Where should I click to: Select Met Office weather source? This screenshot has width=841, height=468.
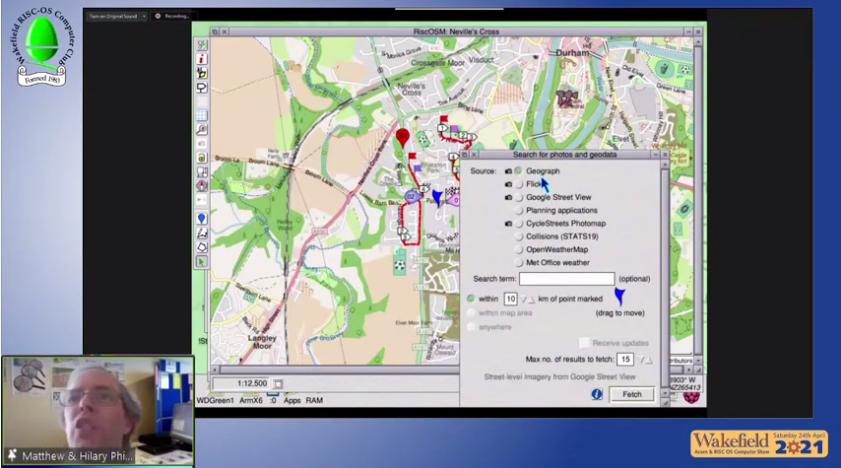click(519, 263)
